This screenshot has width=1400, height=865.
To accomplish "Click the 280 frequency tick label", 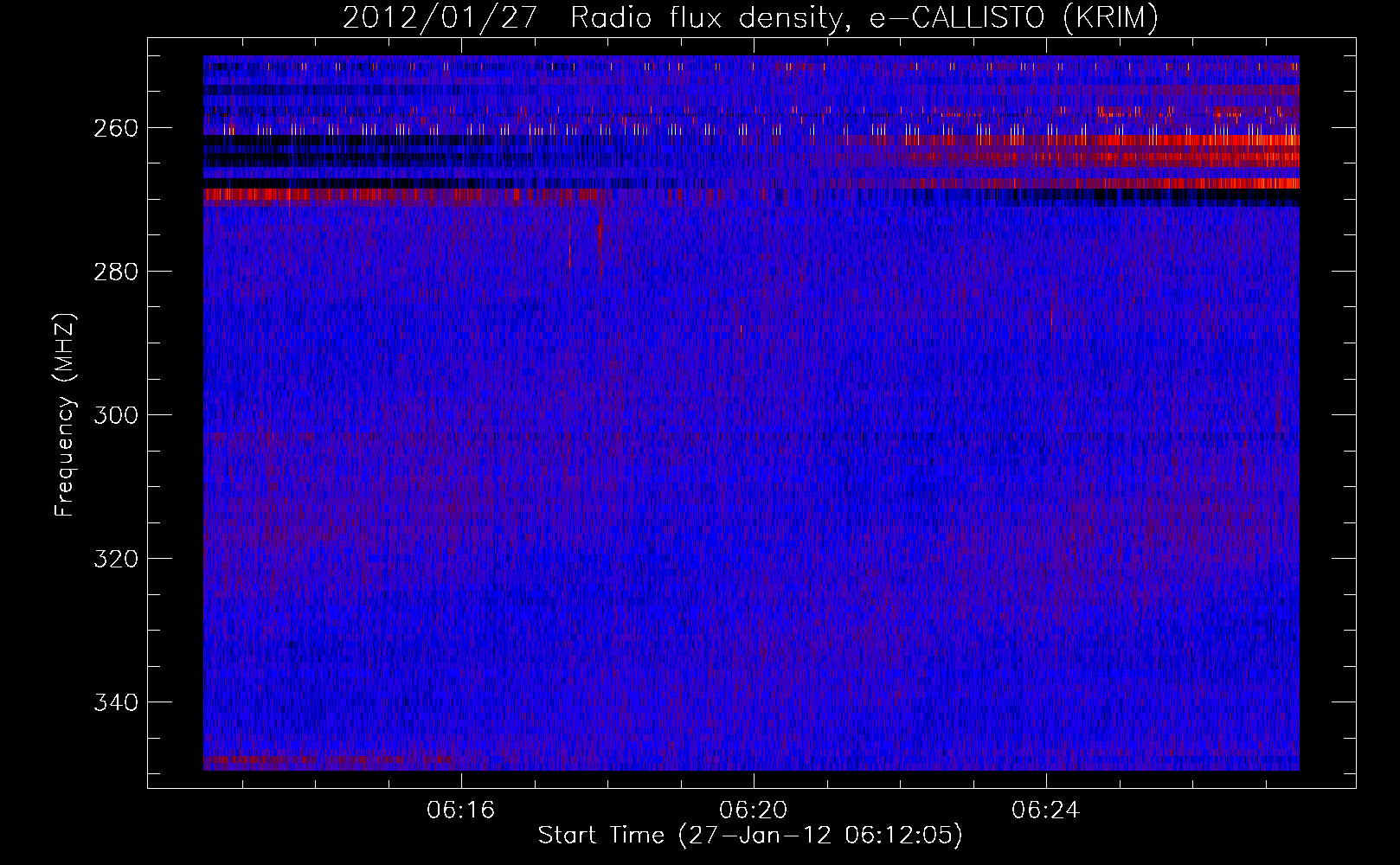I will click(116, 272).
